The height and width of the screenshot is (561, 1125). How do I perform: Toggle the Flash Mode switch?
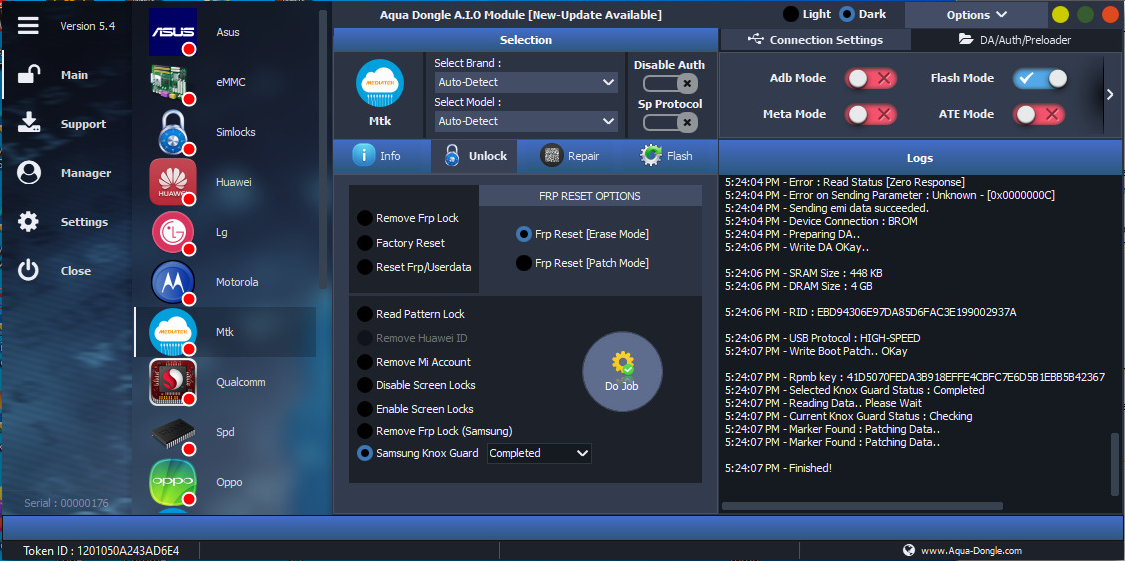tap(1040, 78)
